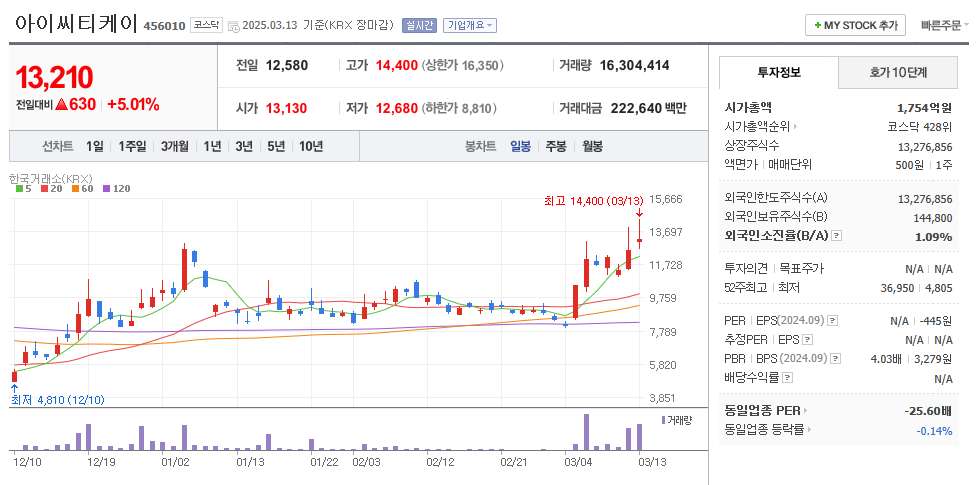Toggle the 실시간 real-time badge
Viewport: 977px width, 485px height.
click(419, 26)
